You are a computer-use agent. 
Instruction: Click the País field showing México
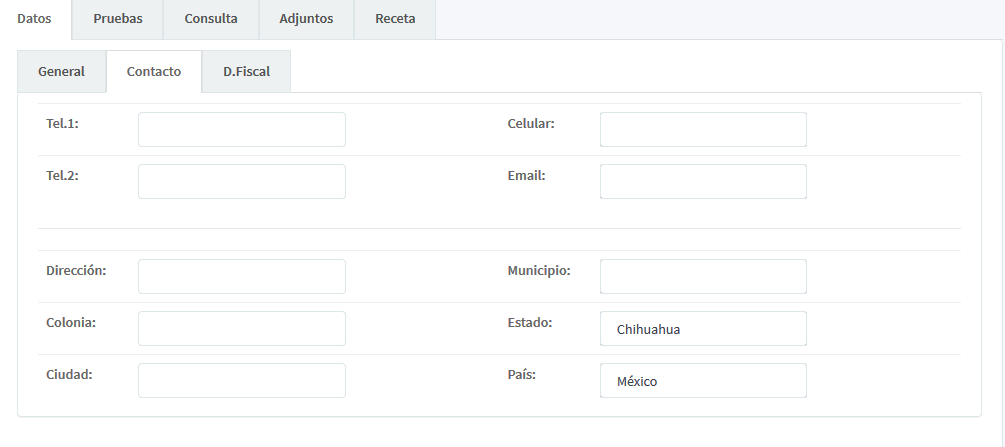(x=703, y=381)
